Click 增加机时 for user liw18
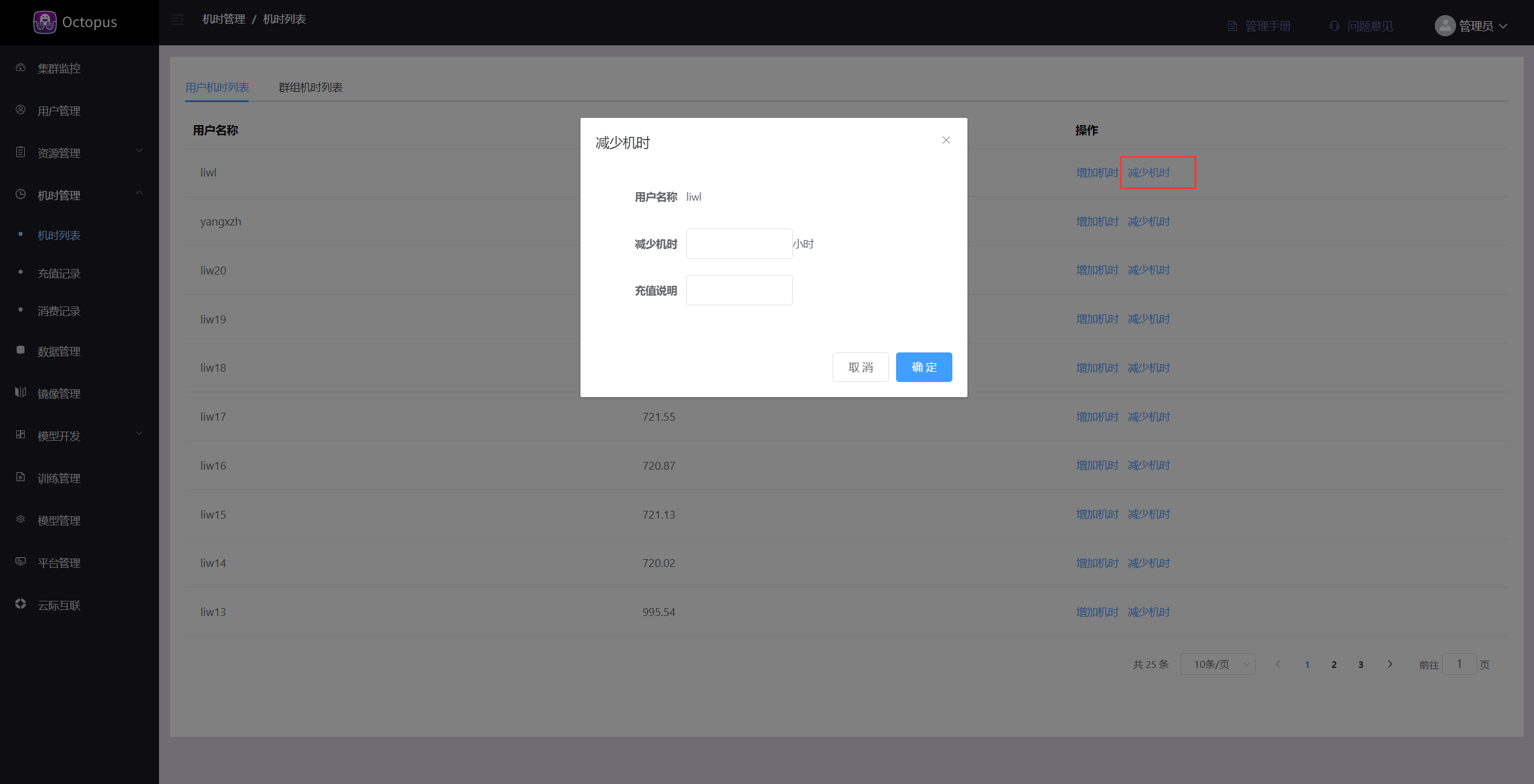This screenshot has height=784, width=1534. tap(1097, 368)
